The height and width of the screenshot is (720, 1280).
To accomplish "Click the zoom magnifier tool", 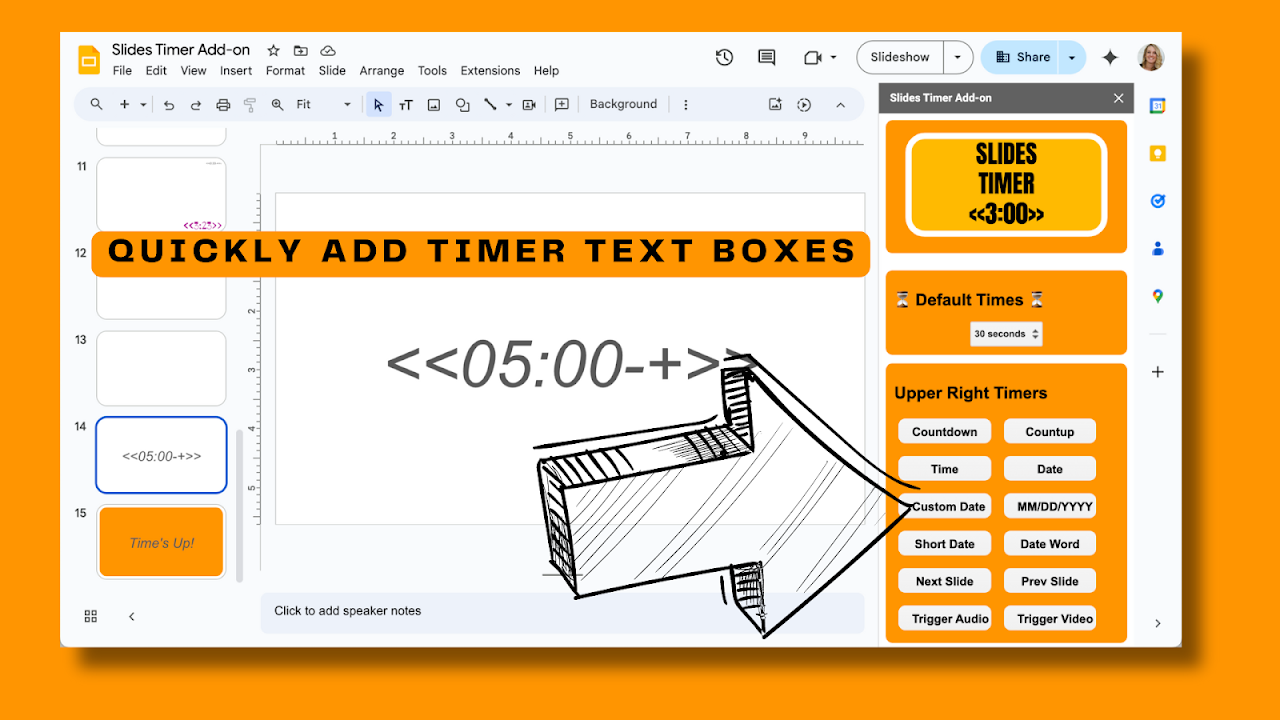I will coord(277,104).
